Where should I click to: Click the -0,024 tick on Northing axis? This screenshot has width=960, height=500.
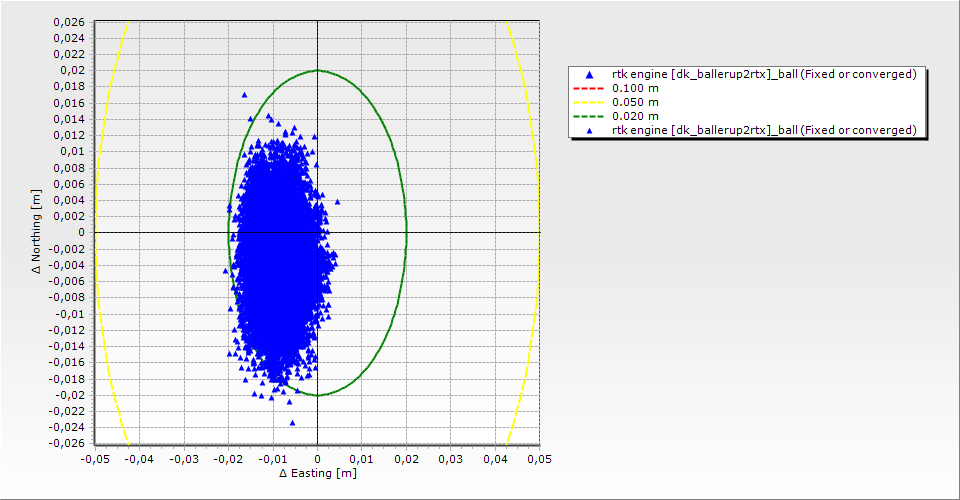(x=67, y=427)
